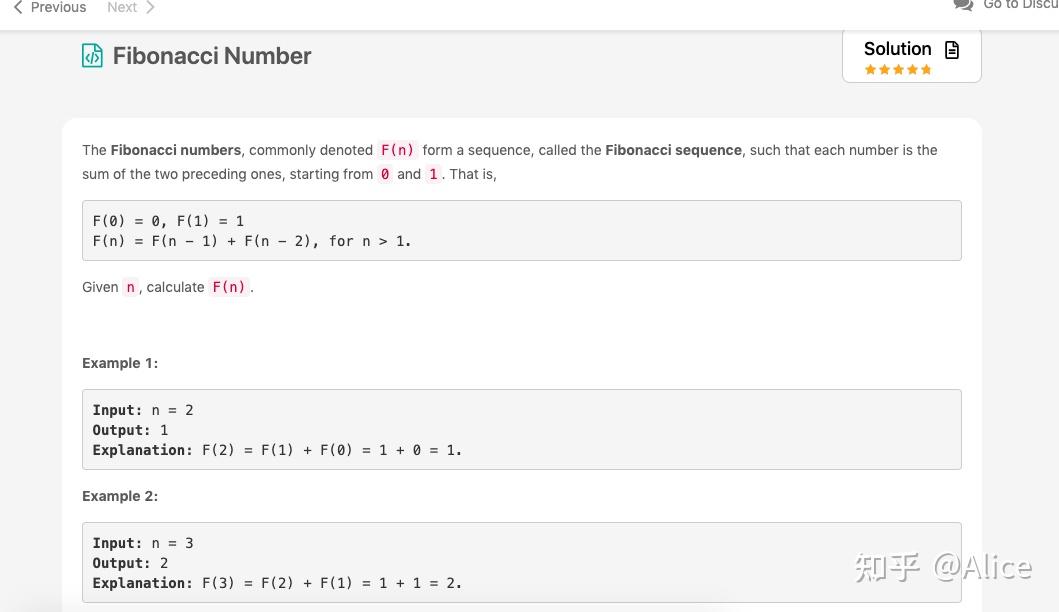This screenshot has width=1059, height=612.
Task: Click the code file icon beside Fibonacci Number
Action: [93, 55]
